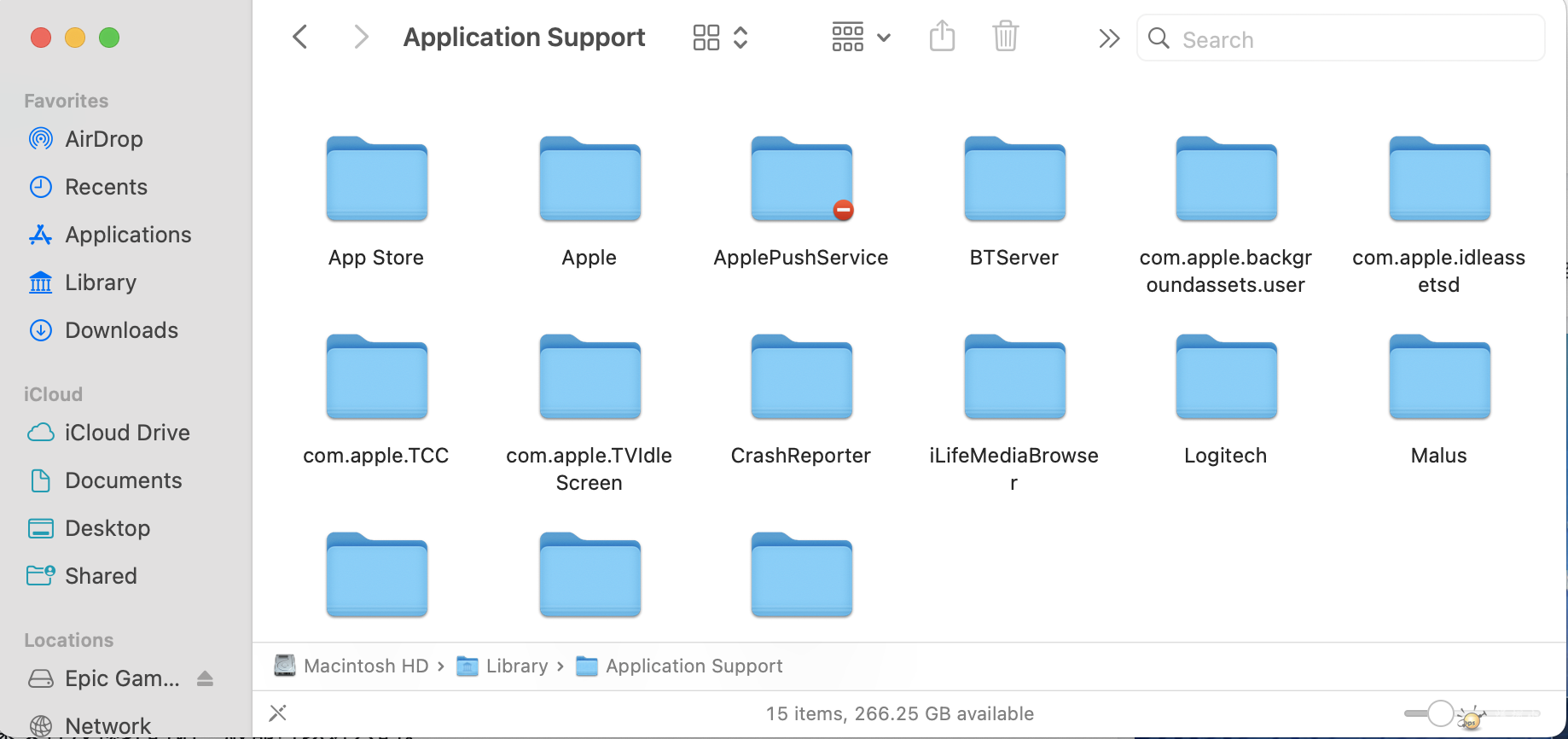Eject the Epic Games volume
Image resolution: width=1568 pixels, height=739 pixels.
pos(205,678)
